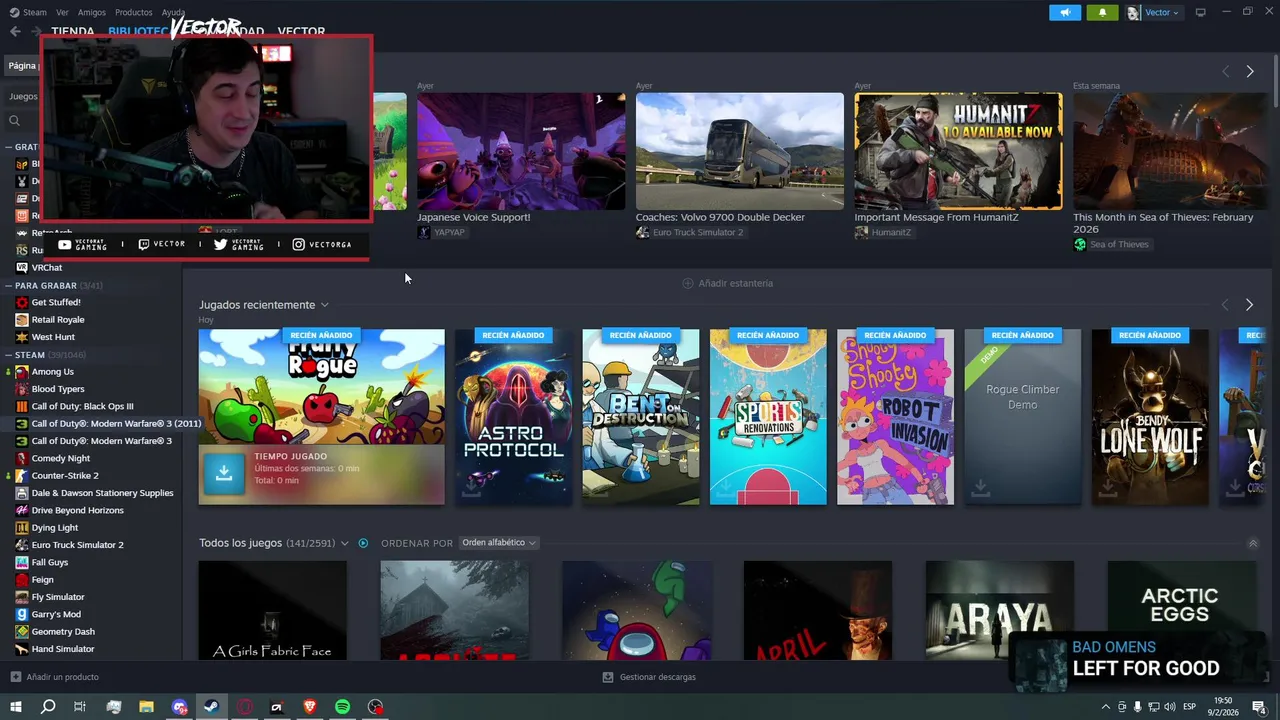Open the Amigos menu
The height and width of the screenshot is (720, 1280).
point(92,12)
